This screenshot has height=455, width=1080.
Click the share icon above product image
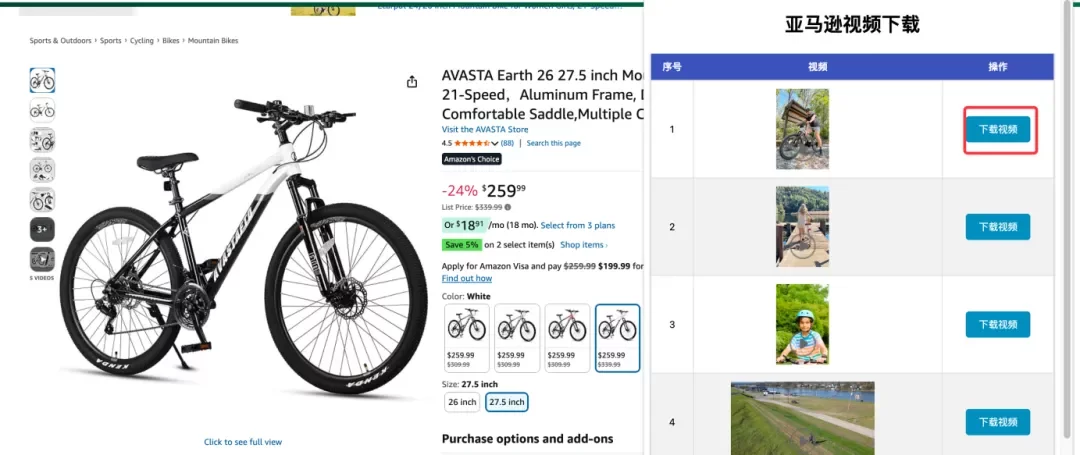tap(412, 82)
